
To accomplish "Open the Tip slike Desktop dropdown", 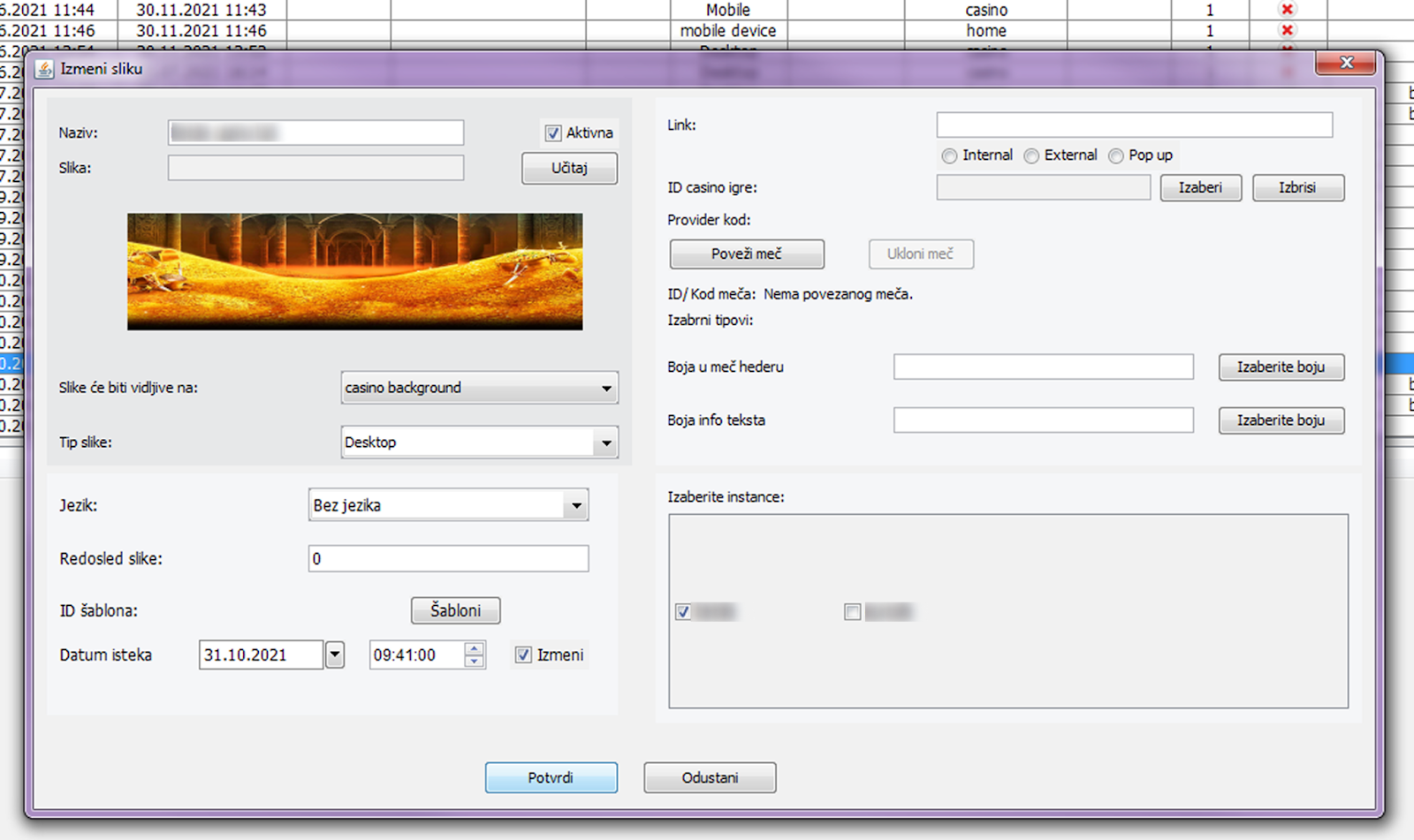I will pyautogui.click(x=480, y=443).
